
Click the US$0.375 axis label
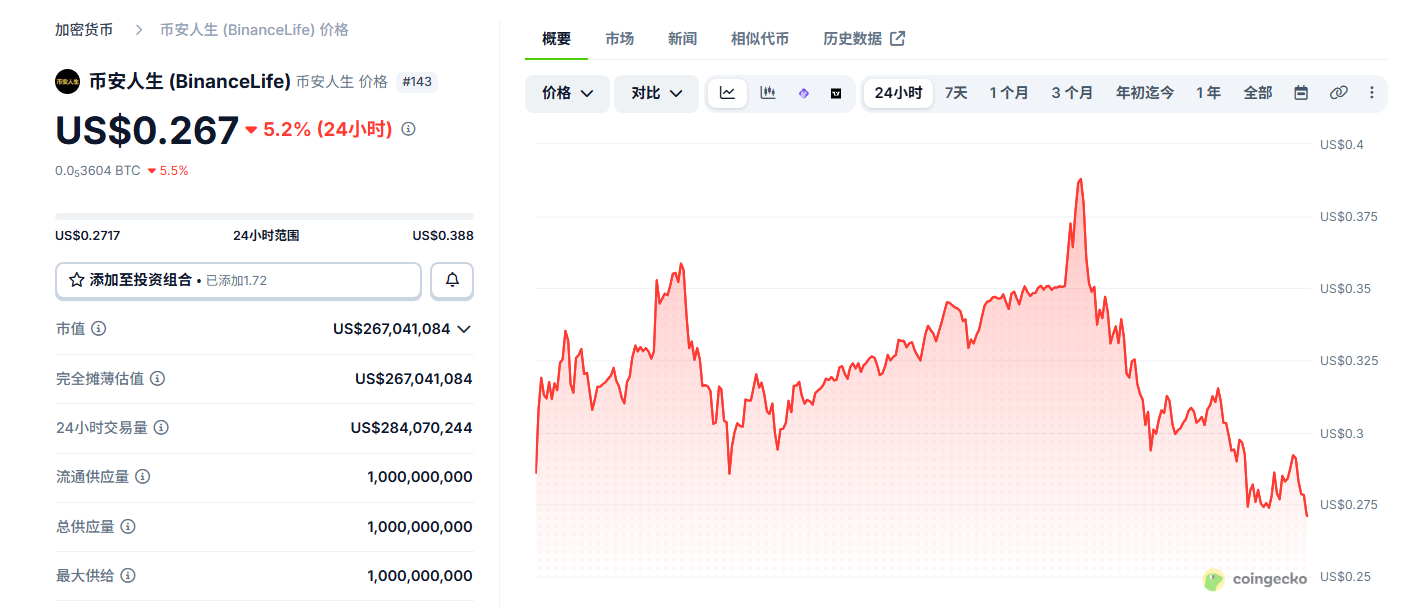(1348, 217)
